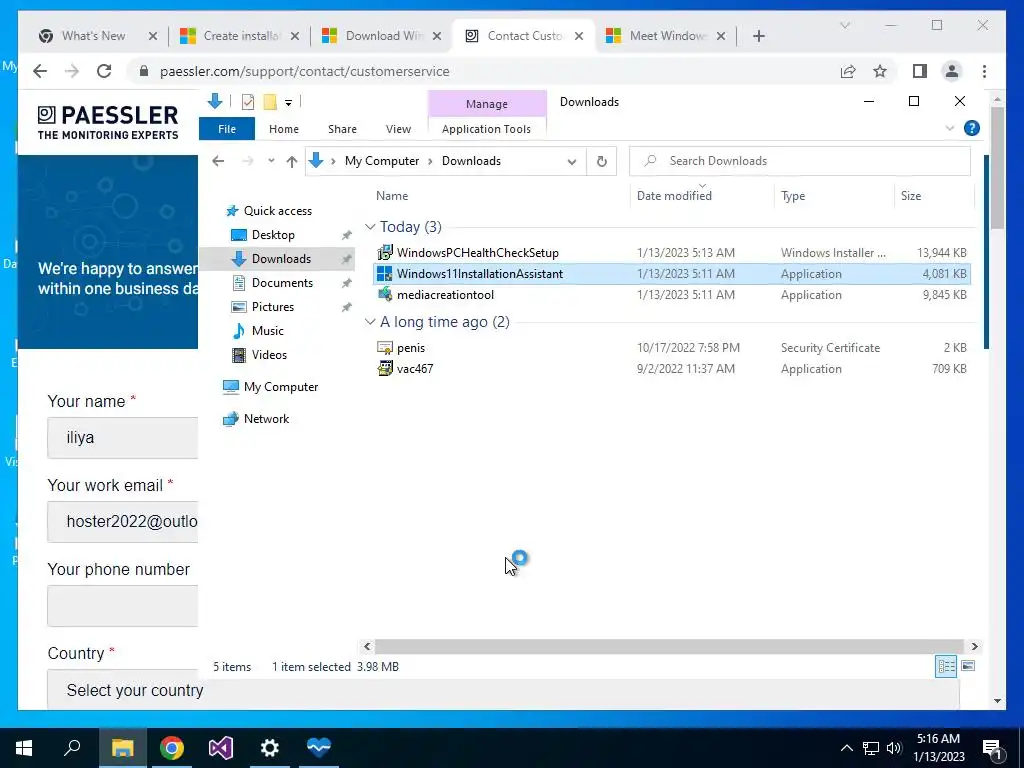Open Visual Studio from the taskbar
This screenshot has width=1024, height=768.
[221, 748]
